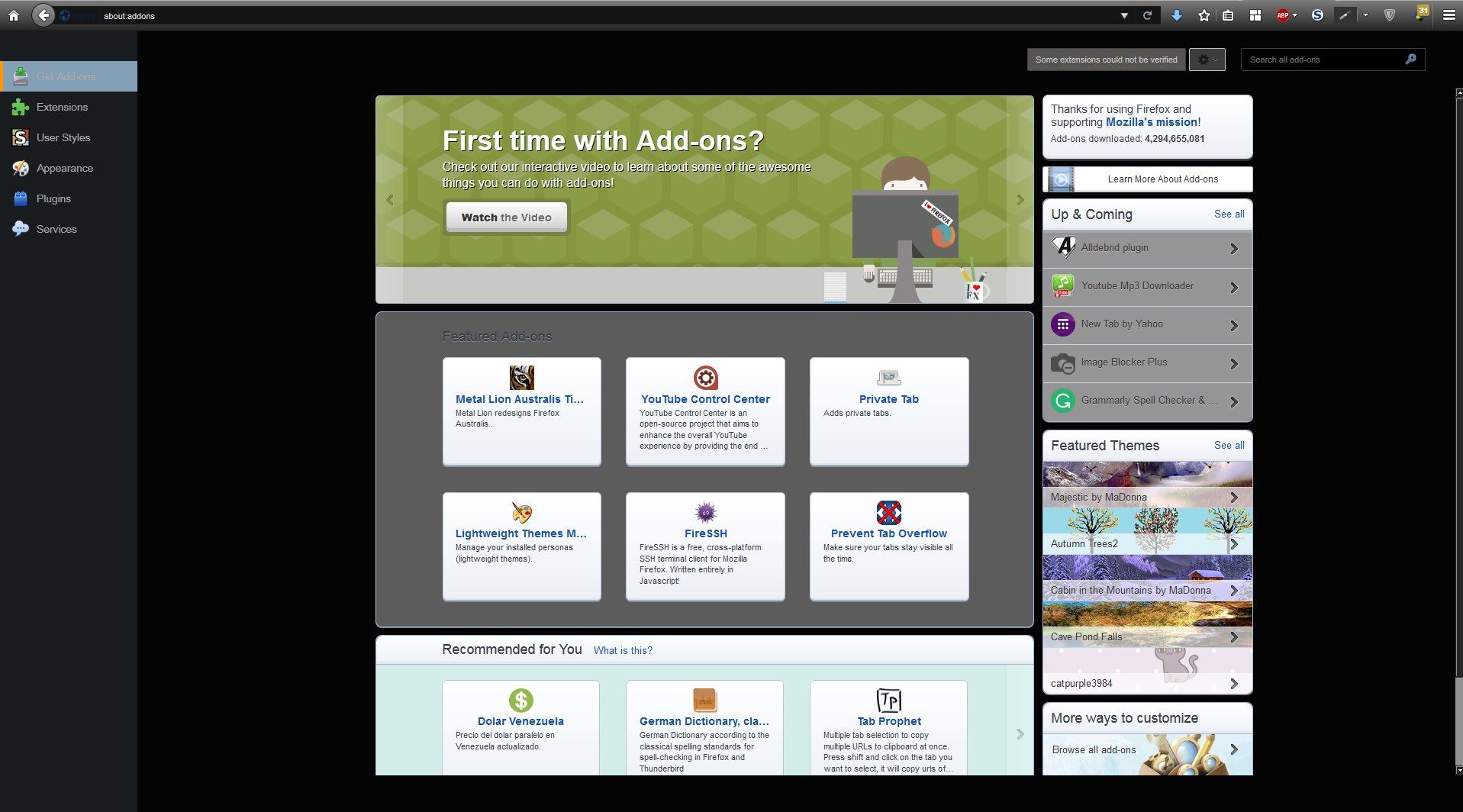The width and height of the screenshot is (1463, 812).
Task: Click See all next to Featured Themes
Action: (x=1229, y=445)
